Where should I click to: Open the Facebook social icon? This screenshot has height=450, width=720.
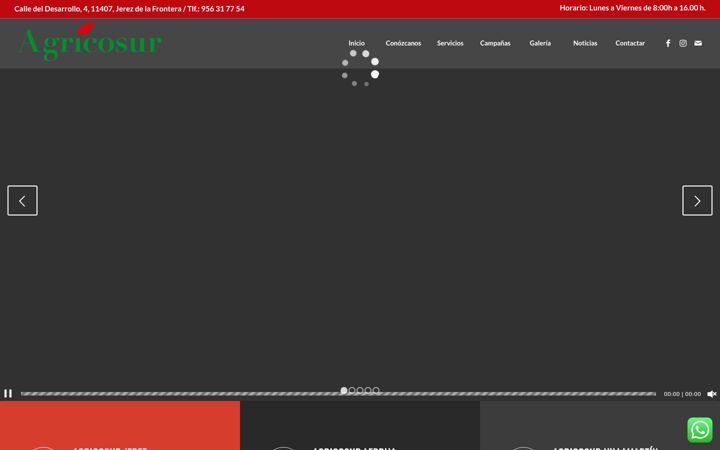668,43
